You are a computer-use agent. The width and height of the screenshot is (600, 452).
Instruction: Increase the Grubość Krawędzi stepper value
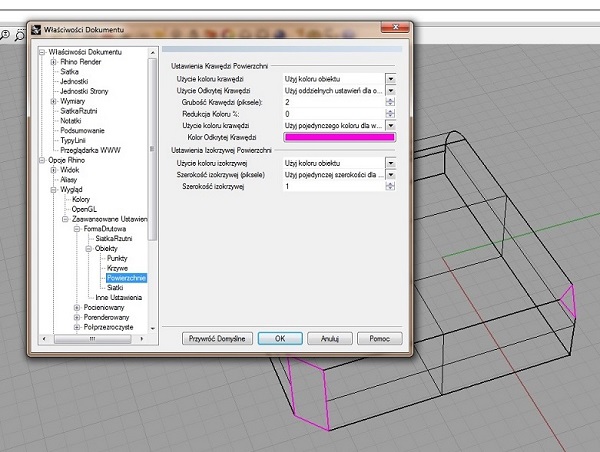point(391,99)
